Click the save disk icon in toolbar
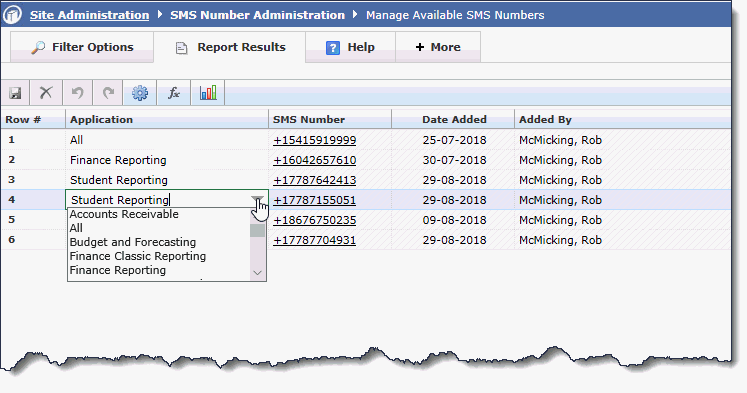 15,93
